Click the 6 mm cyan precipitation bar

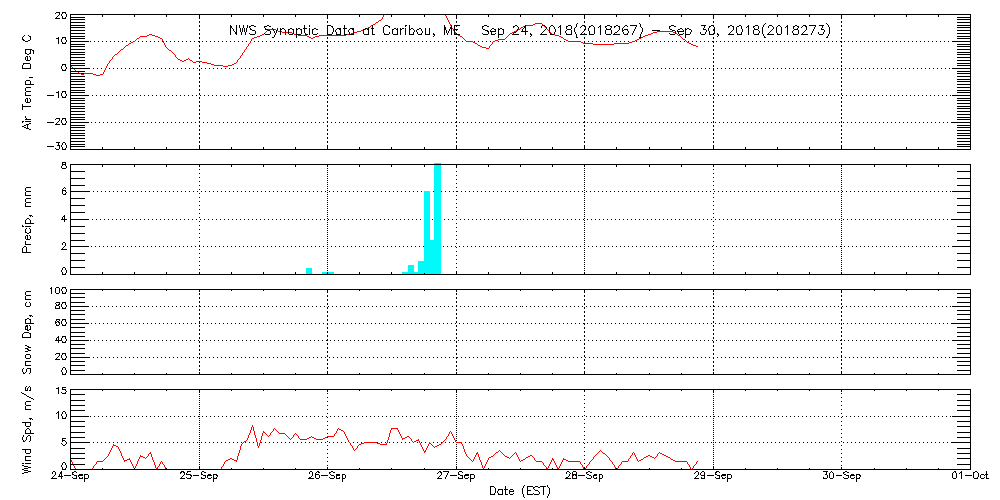point(427,232)
